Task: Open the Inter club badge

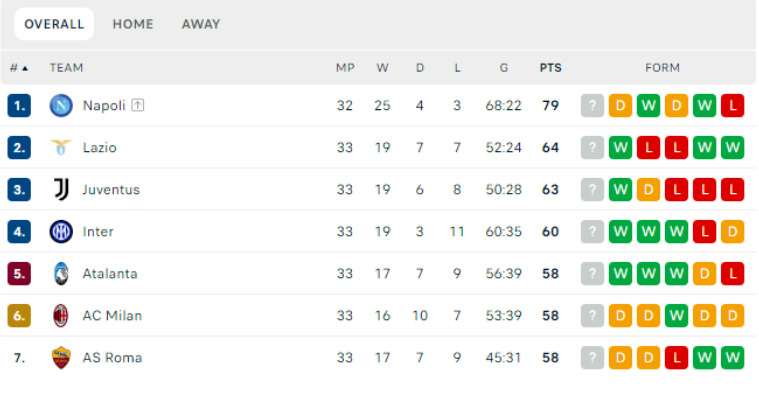Action: coord(61,231)
